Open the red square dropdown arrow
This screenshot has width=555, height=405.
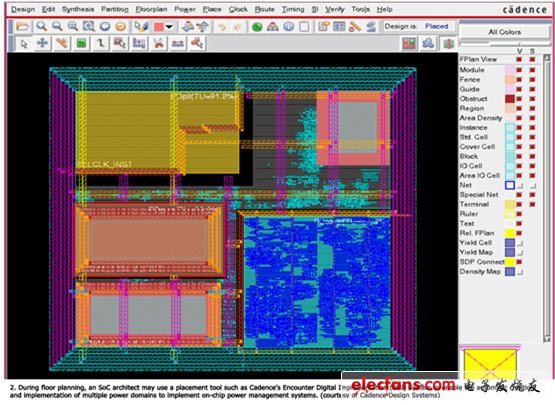click(169, 27)
